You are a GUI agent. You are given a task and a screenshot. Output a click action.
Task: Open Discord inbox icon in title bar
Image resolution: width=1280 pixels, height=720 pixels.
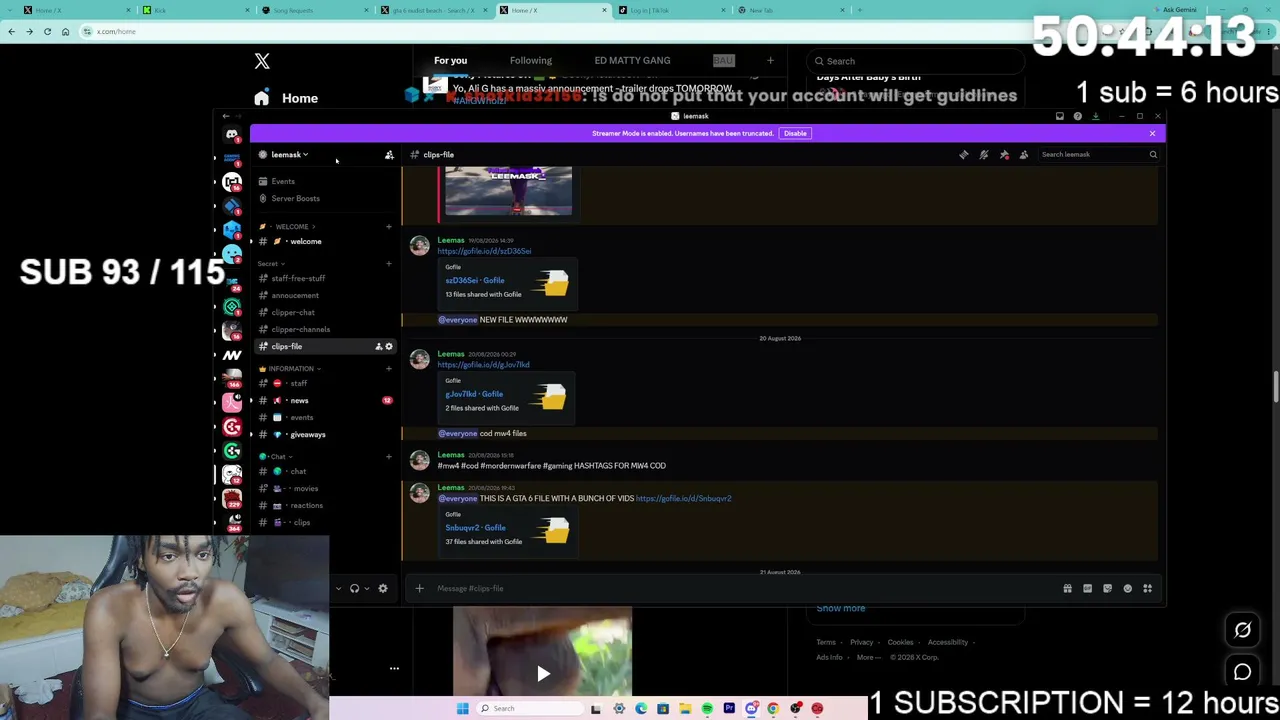pos(1060,116)
